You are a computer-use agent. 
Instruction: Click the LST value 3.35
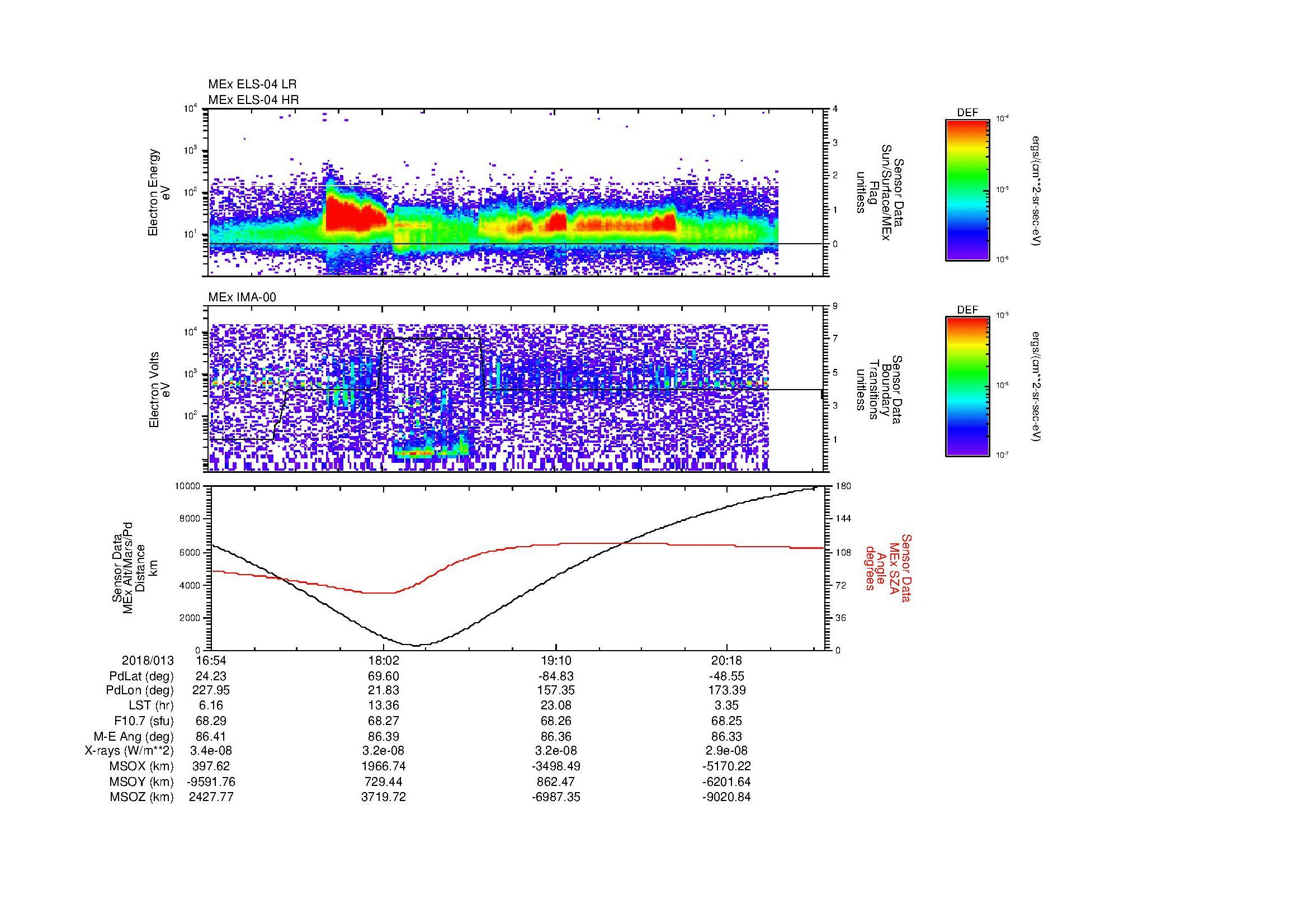[x=727, y=706]
